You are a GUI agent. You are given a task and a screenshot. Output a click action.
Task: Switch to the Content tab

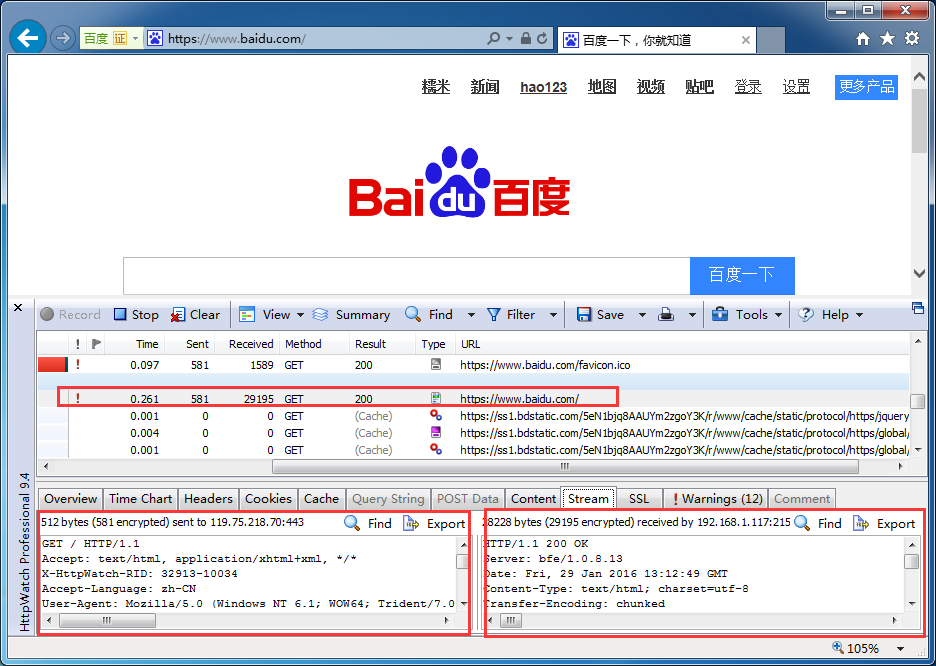click(x=533, y=499)
